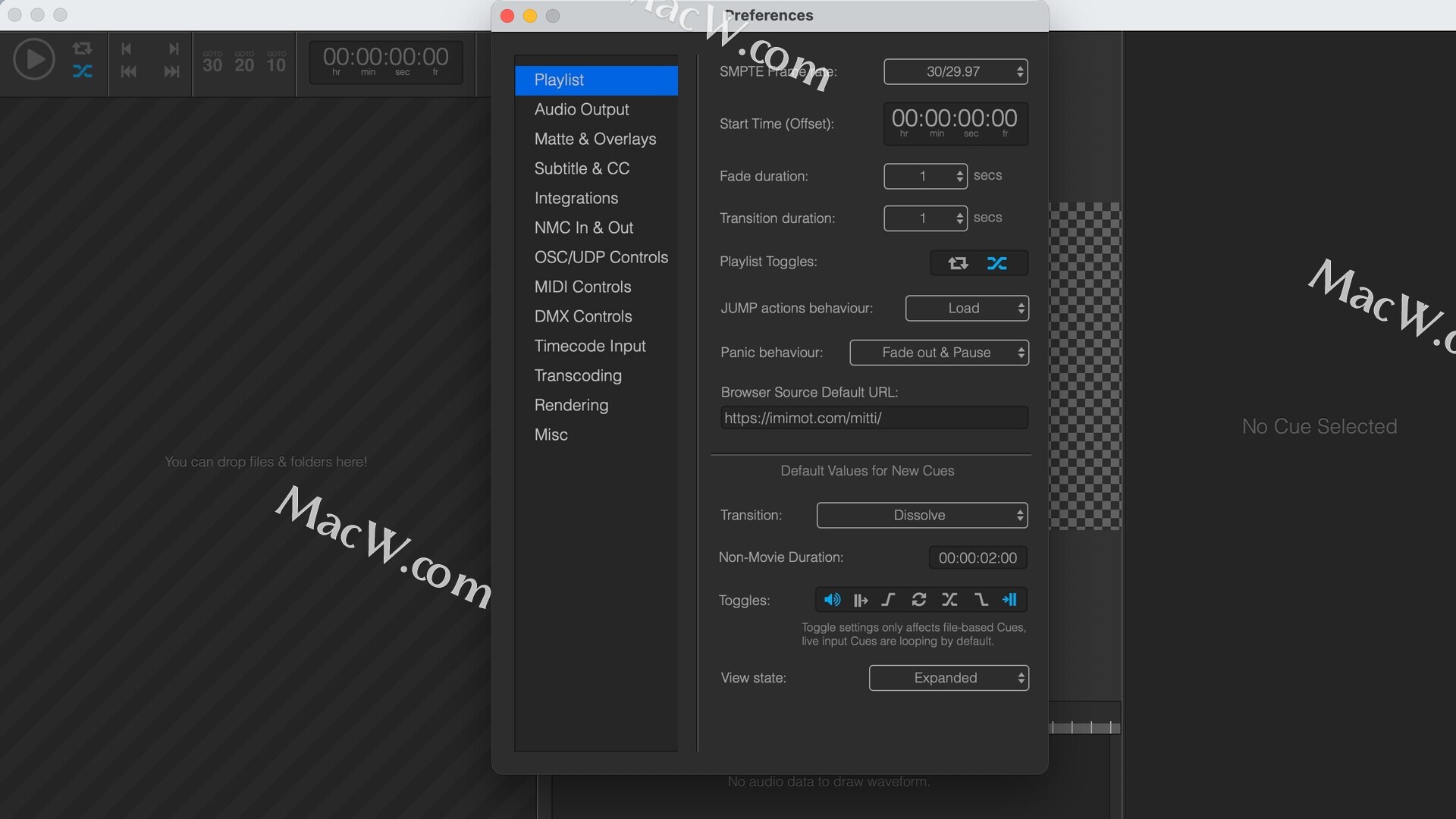Viewport: 1456px width, 819px height.
Task: Toggle the loop icon in transport bar
Action: [82, 49]
